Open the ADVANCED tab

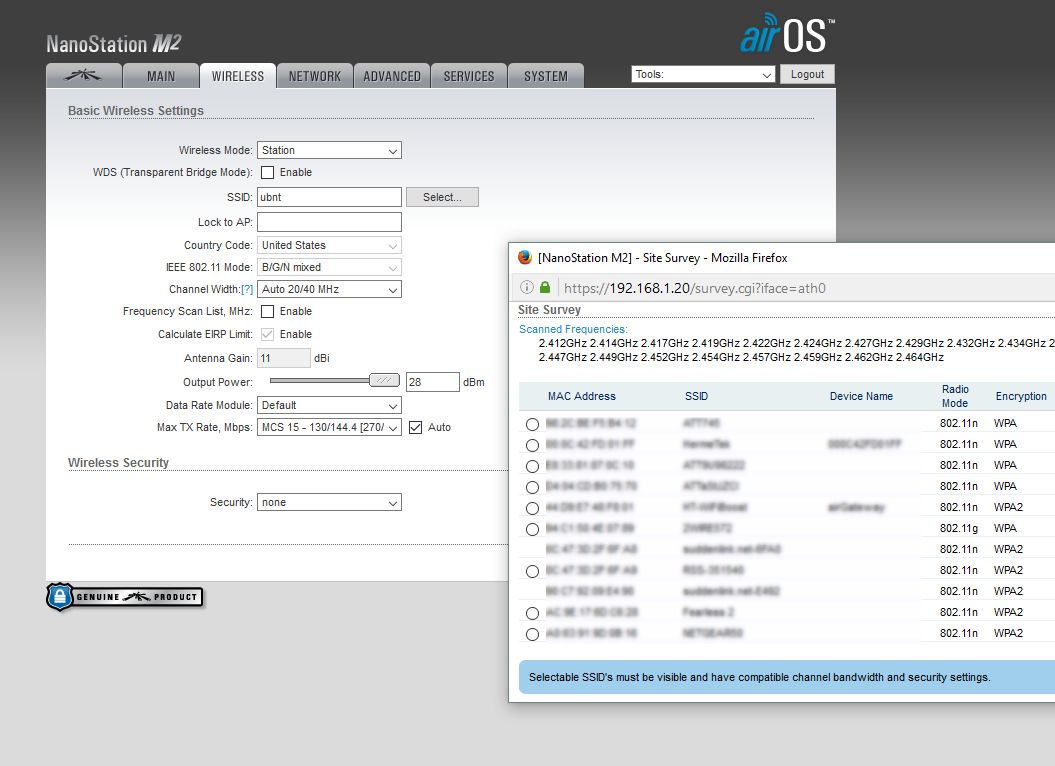coord(392,76)
